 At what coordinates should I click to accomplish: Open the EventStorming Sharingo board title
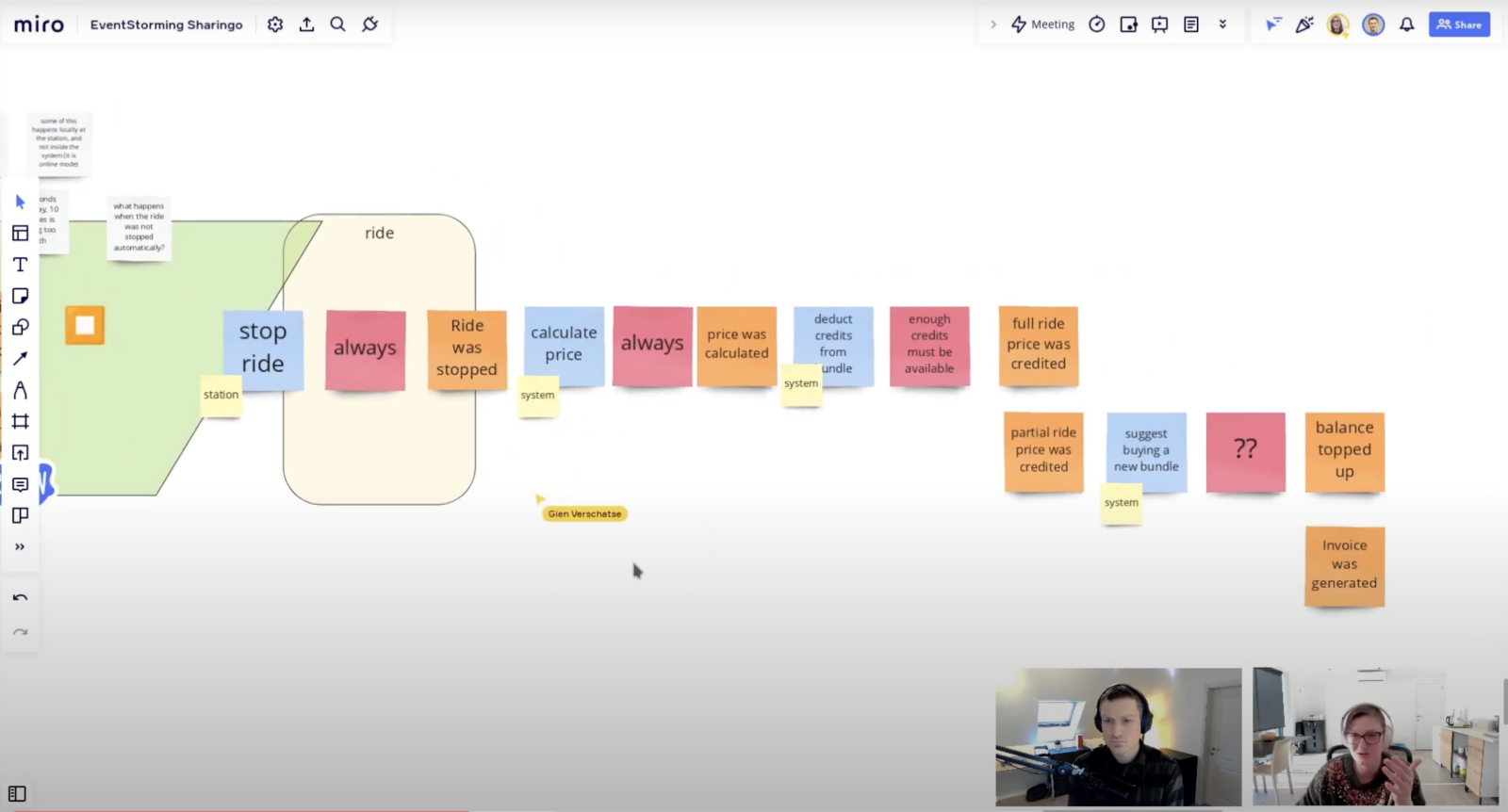[166, 24]
